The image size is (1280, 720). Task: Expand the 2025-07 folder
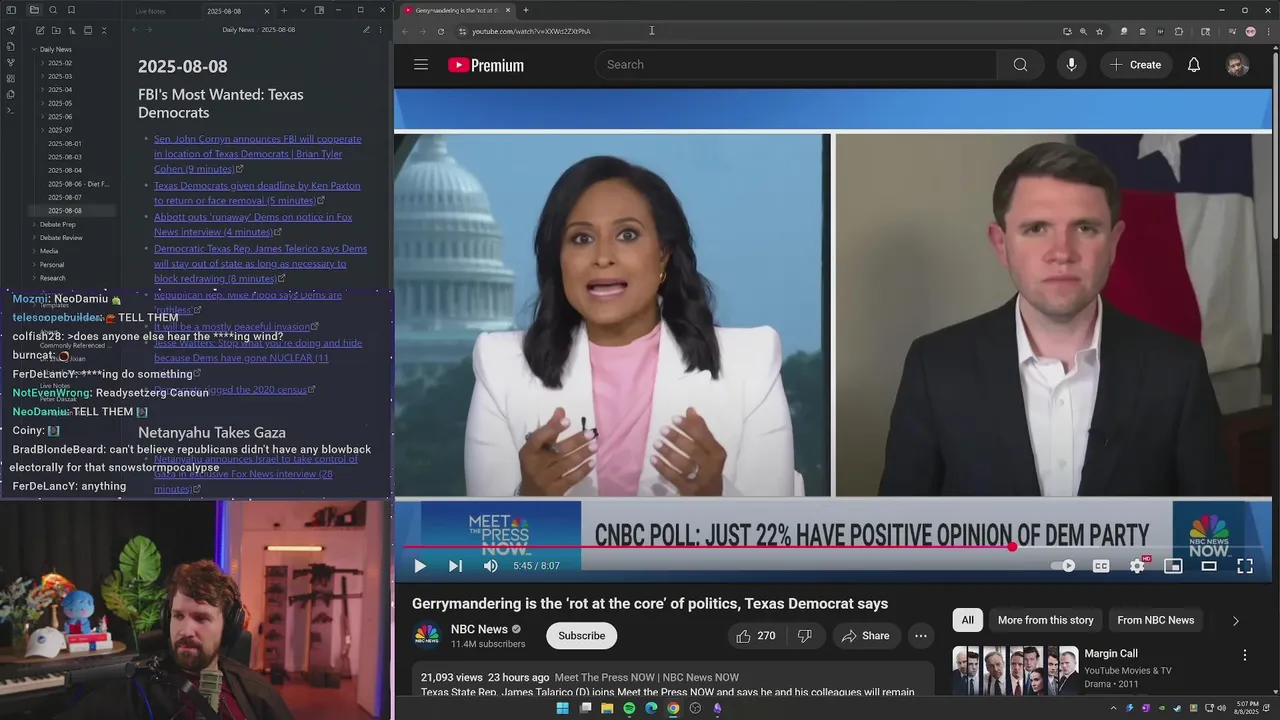[43, 130]
